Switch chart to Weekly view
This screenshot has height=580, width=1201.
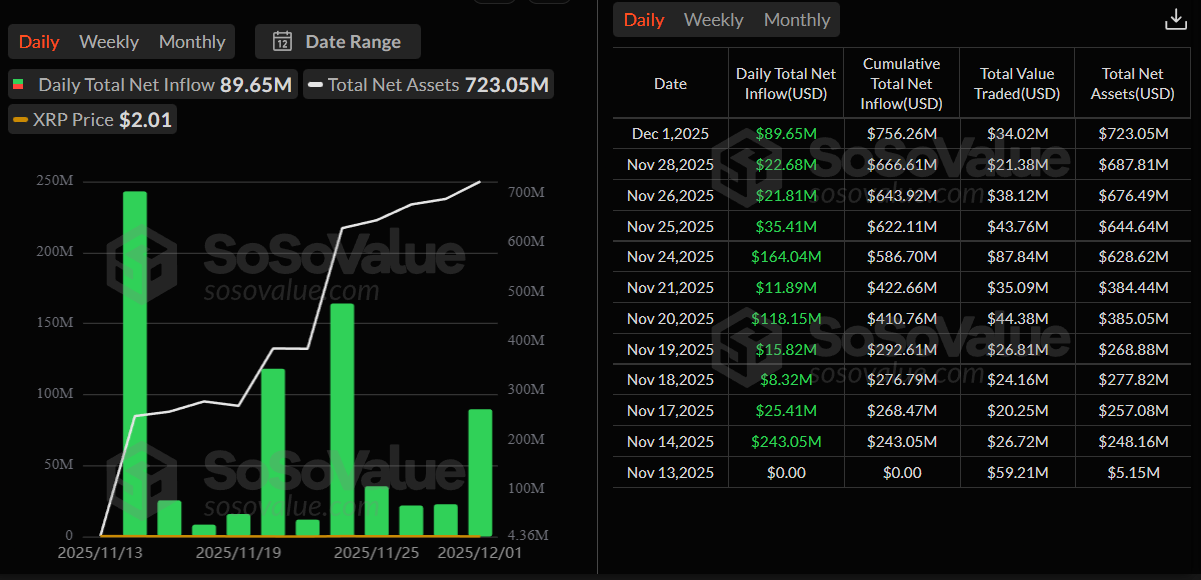coord(108,42)
